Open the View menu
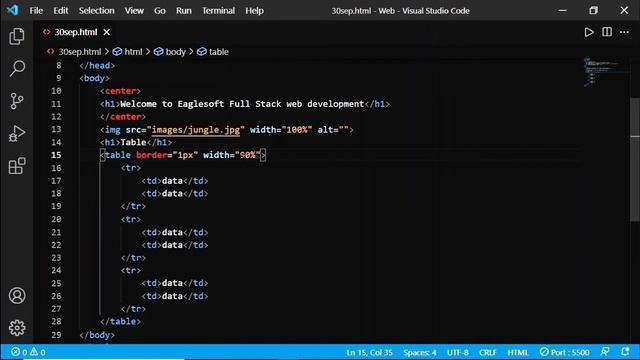Viewport: 640px width, 360px height. click(134, 11)
